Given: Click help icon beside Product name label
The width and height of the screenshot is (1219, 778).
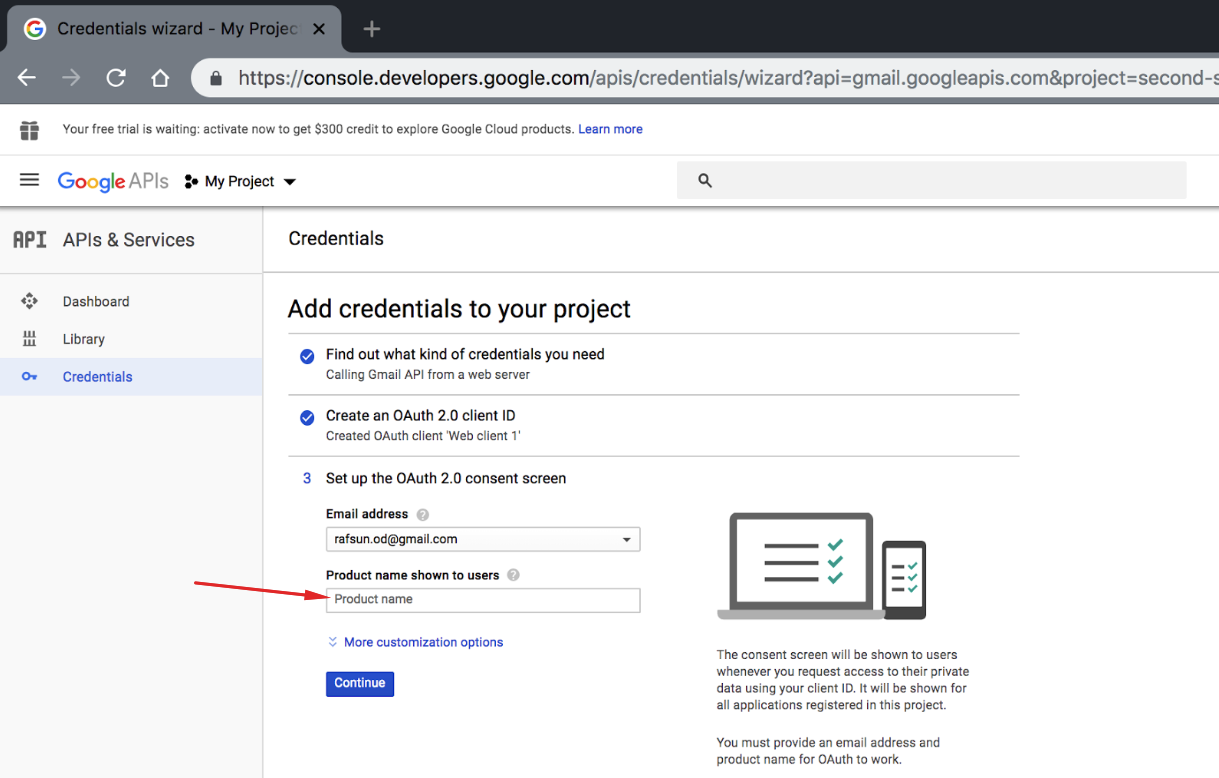Looking at the screenshot, I should 513,576.
